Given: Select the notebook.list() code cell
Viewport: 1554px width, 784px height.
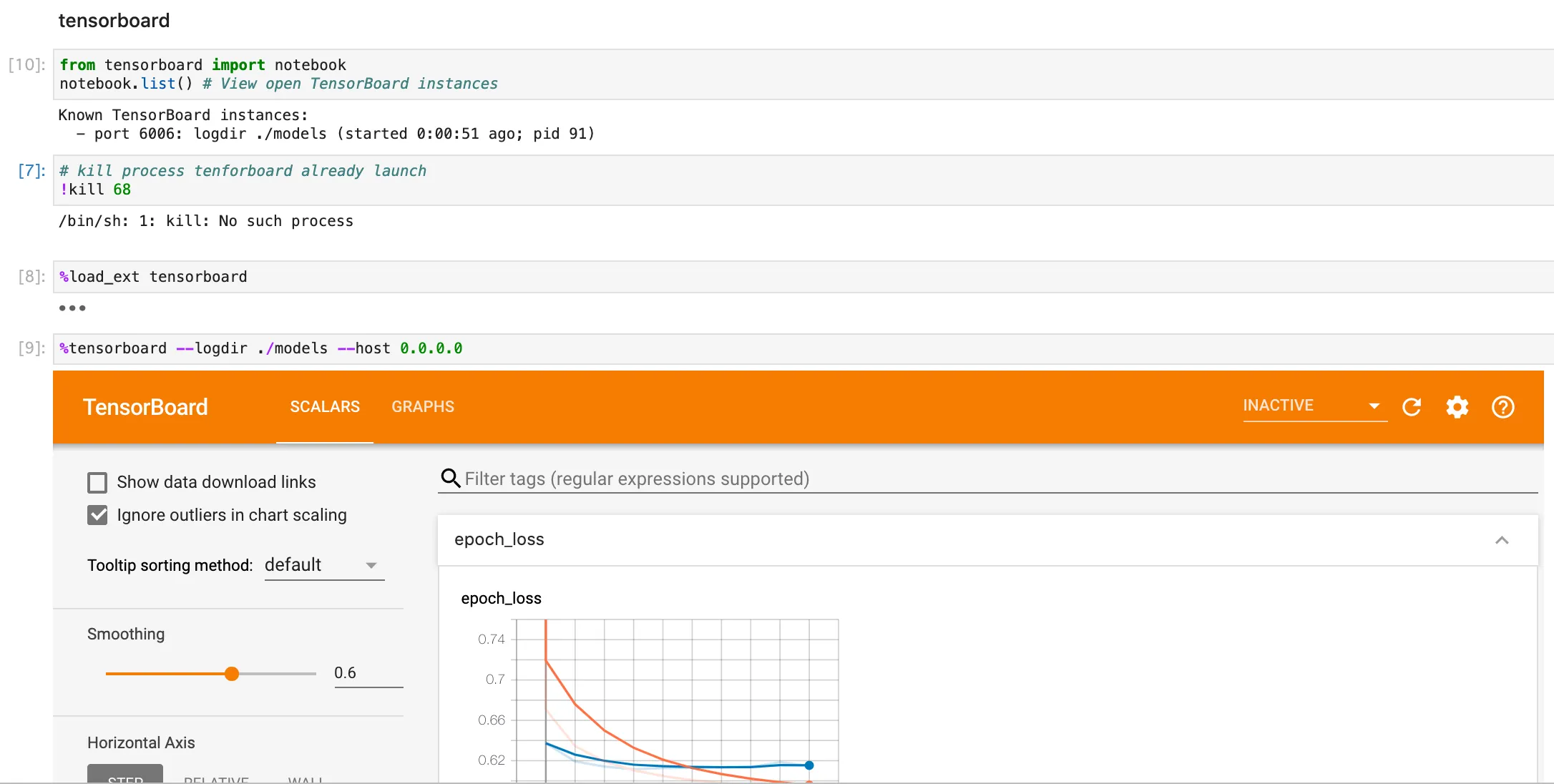Looking at the screenshot, I should pyautogui.click(x=803, y=74).
